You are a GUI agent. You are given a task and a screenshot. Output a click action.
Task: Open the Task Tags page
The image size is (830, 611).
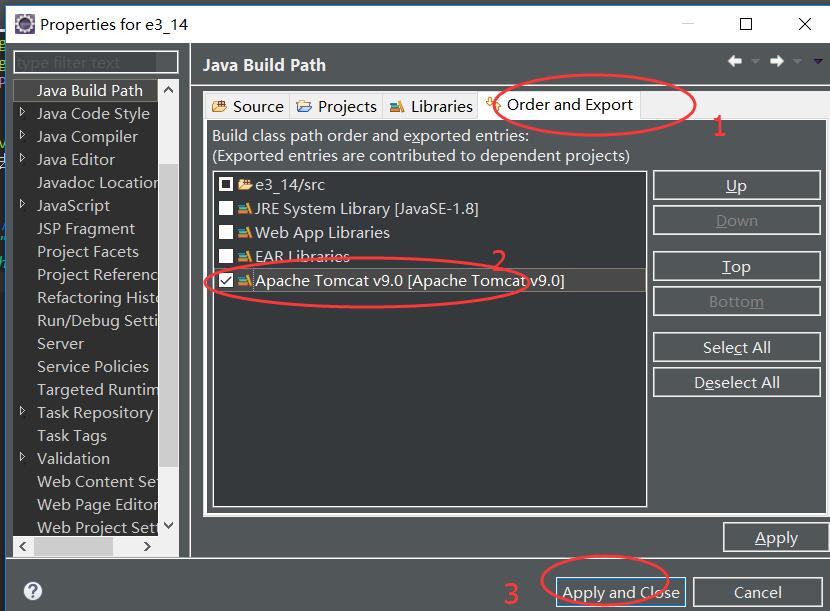tap(72, 436)
